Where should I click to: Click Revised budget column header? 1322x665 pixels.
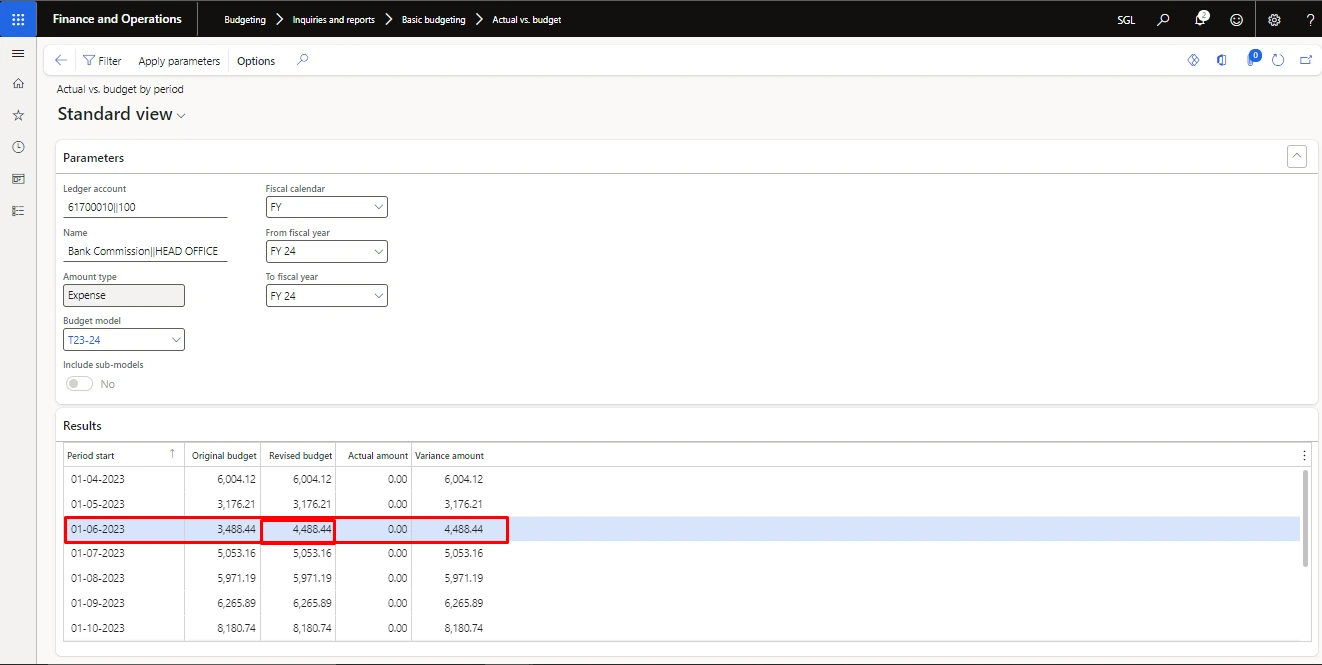point(299,455)
